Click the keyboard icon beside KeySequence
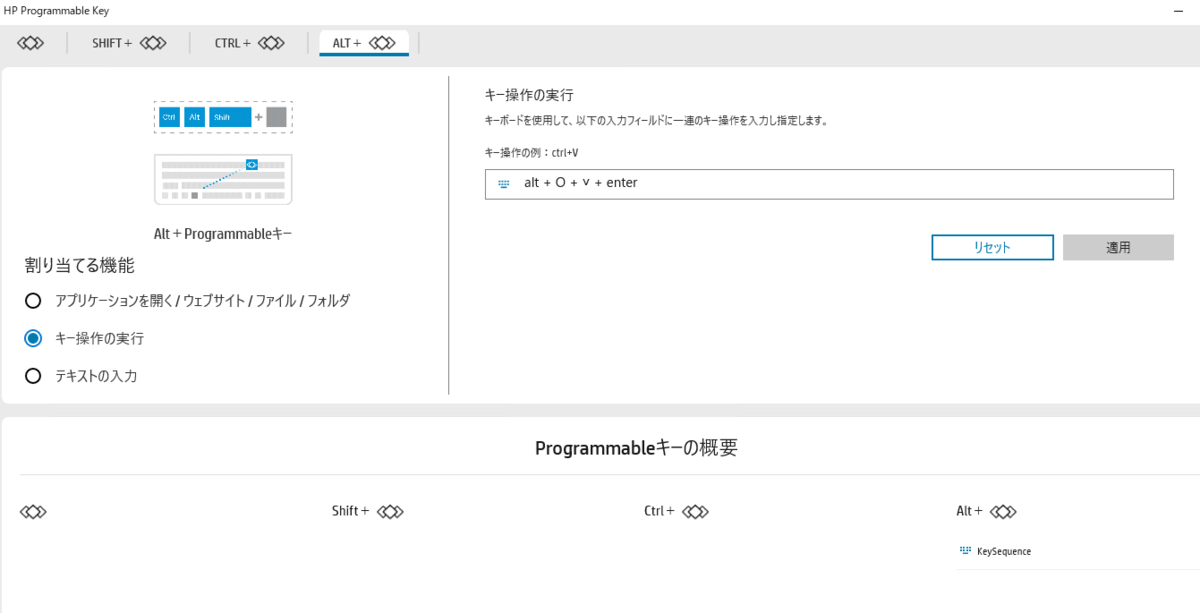This screenshot has width=1200, height=613. click(965, 550)
